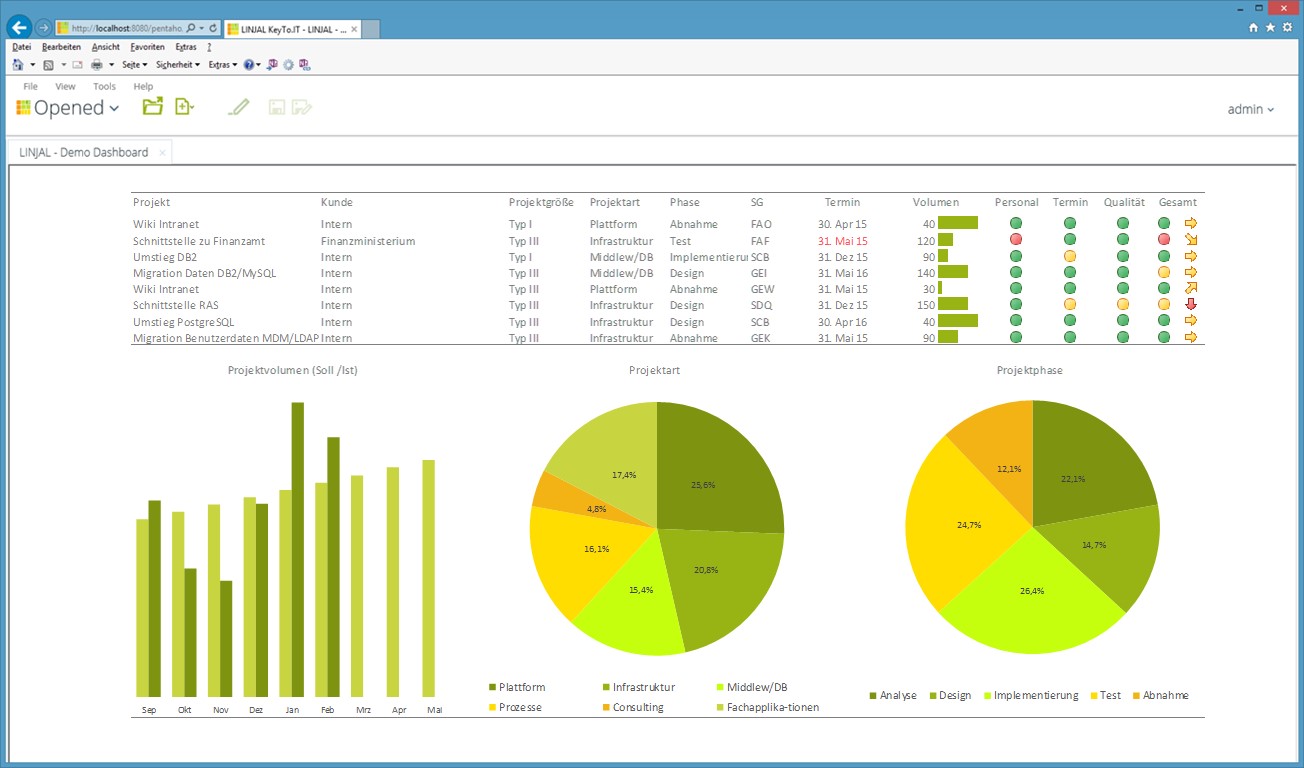Click the pencil edit icon
The width and height of the screenshot is (1304, 768).
tap(238, 107)
